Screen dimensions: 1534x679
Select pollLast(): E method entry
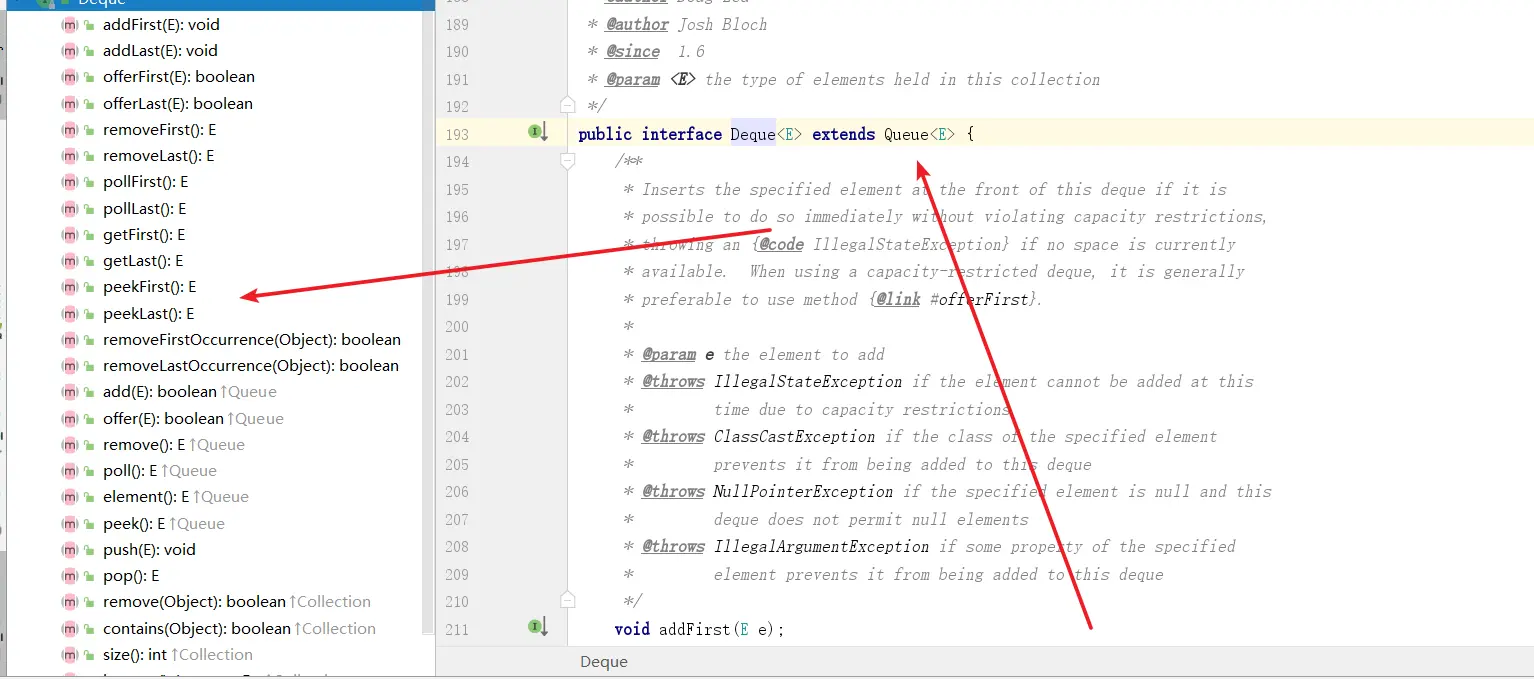[145, 208]
